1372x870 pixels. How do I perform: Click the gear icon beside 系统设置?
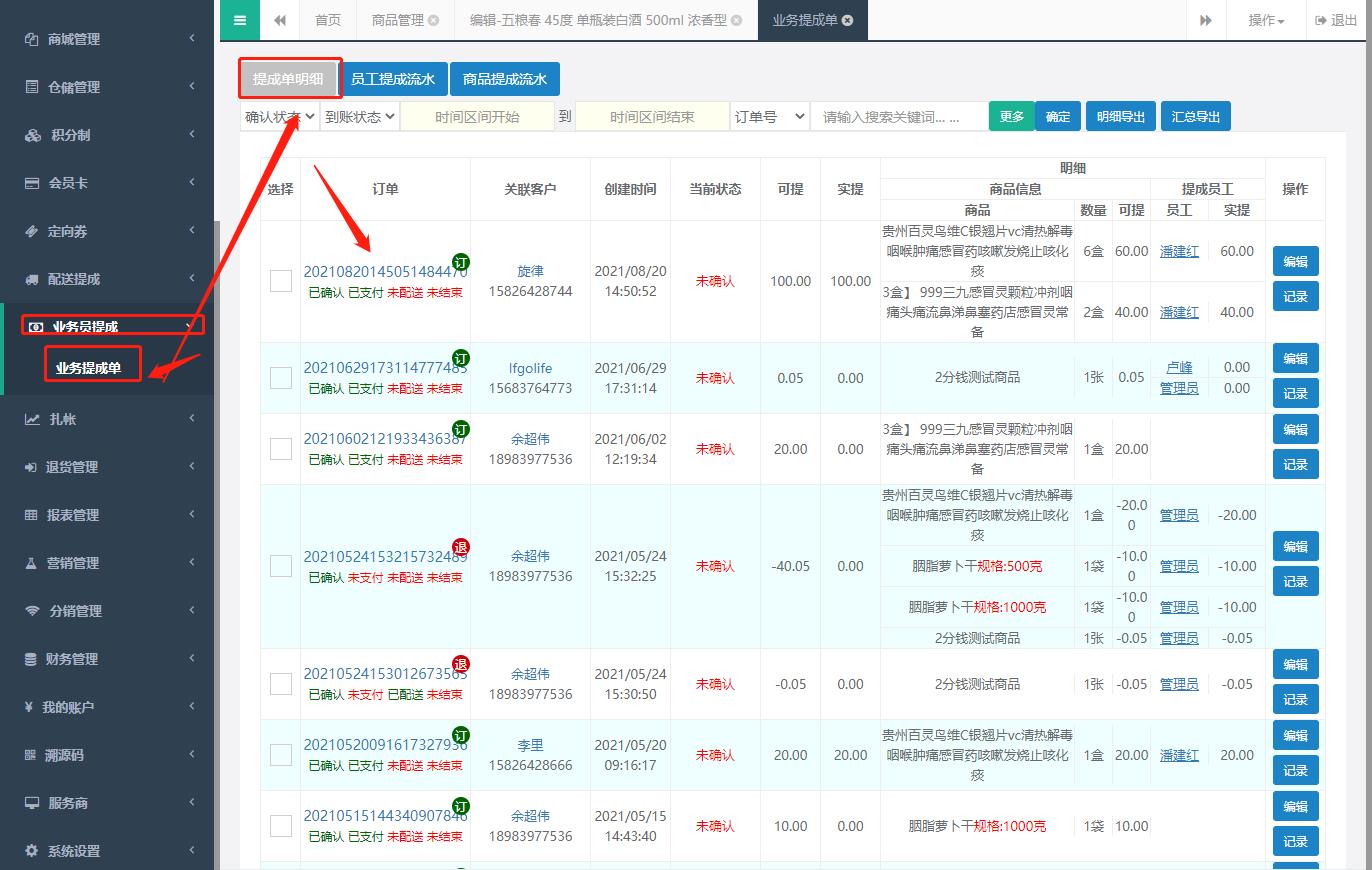coord(32,851)
